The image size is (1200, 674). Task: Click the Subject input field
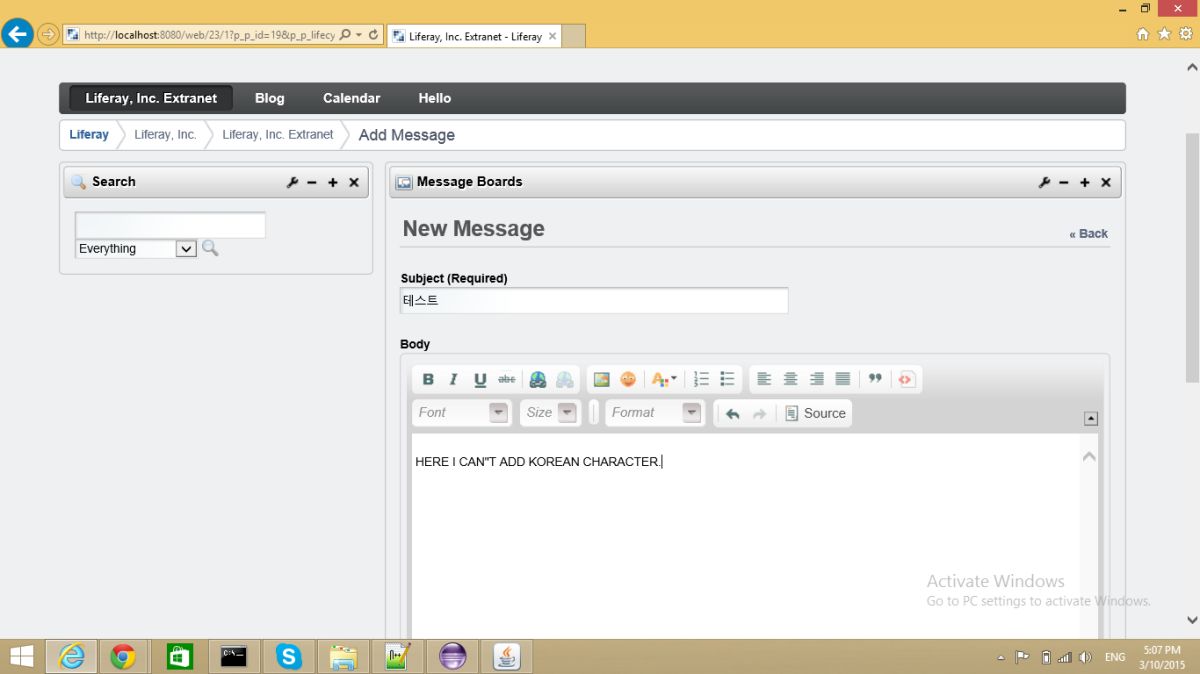click(594, 300)
